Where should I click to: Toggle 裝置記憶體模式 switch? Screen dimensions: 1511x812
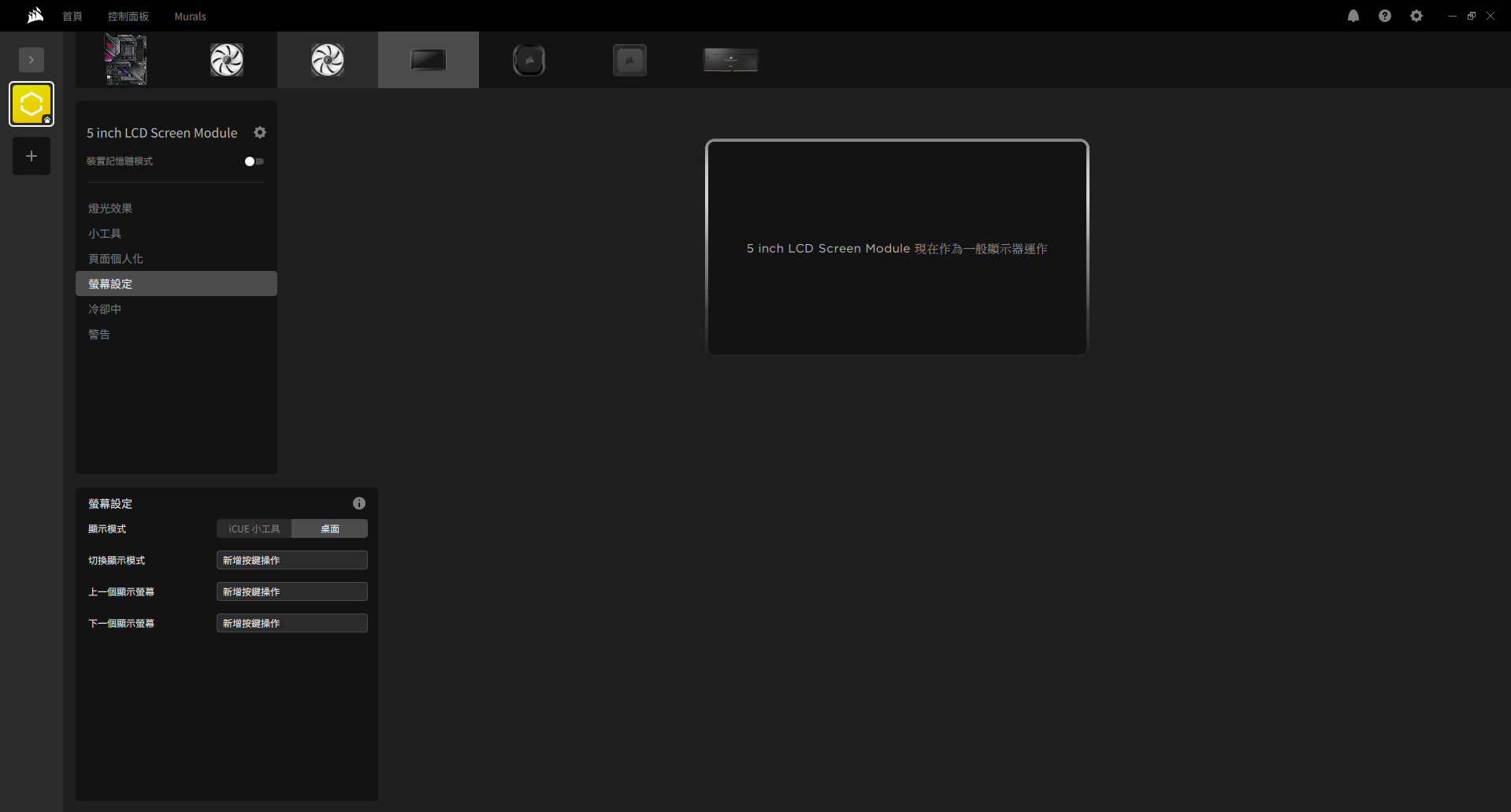pyautogui.click(x=254, y=161)
